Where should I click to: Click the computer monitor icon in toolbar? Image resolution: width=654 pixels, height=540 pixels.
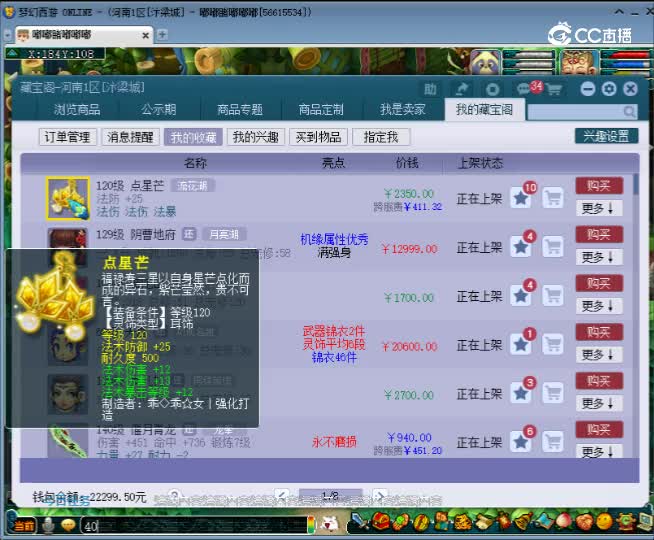[x=646, y=520]
